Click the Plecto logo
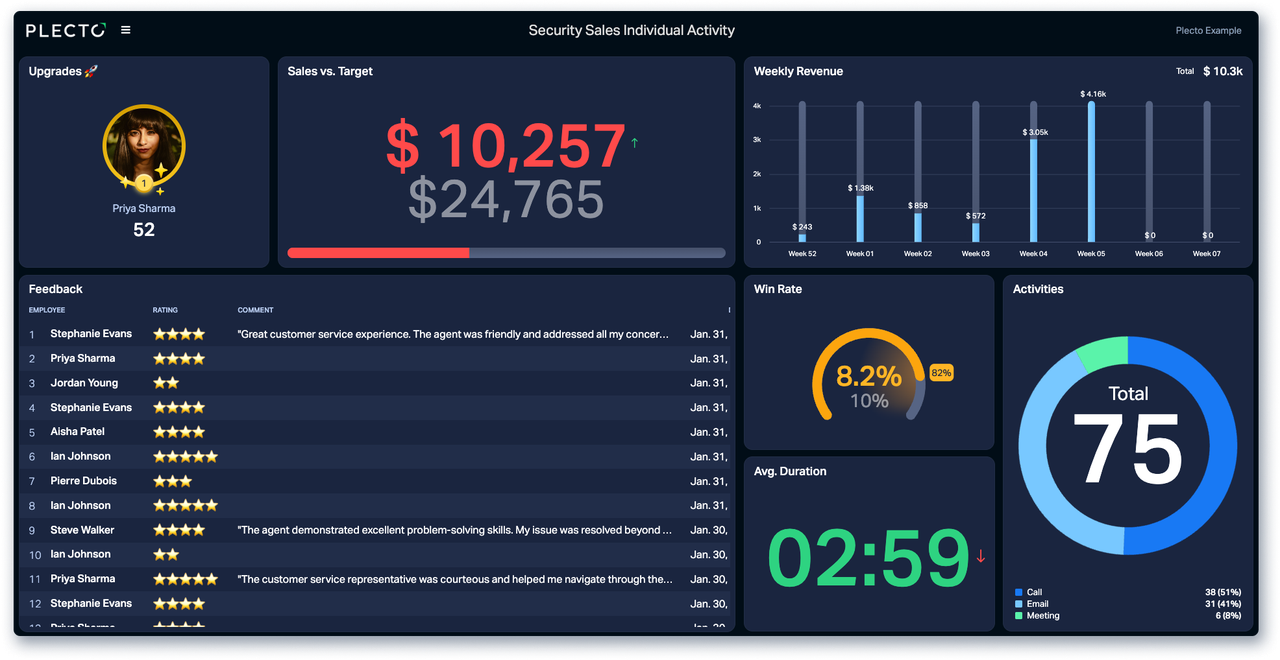 click(x=65, y=31)
